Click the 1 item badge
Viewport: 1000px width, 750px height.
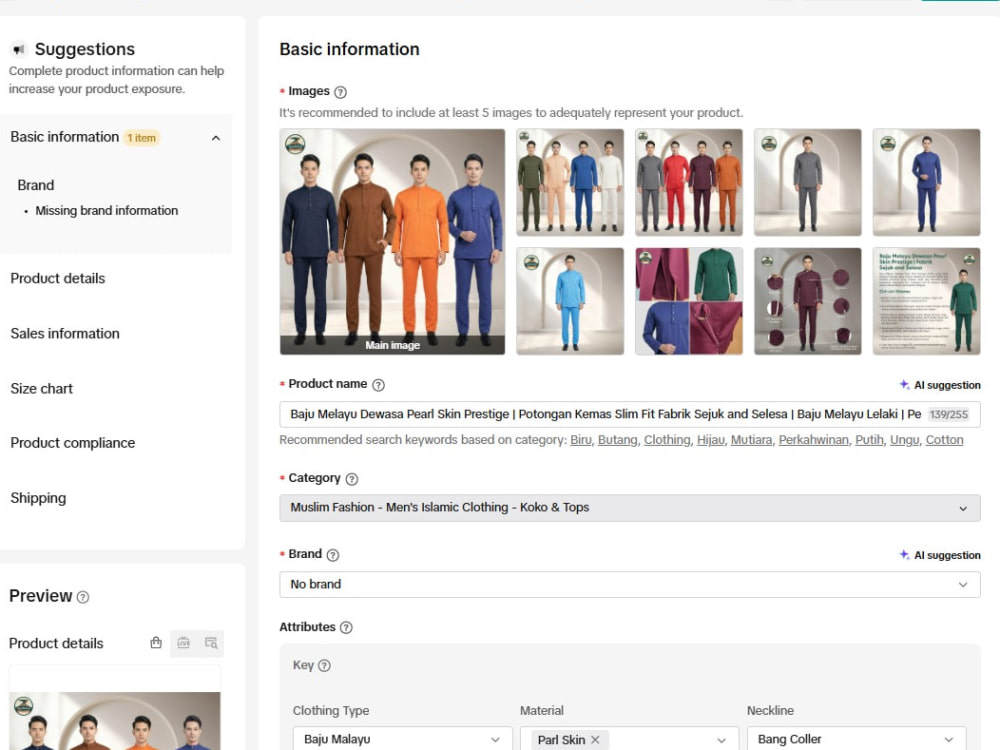coord(142,138)
